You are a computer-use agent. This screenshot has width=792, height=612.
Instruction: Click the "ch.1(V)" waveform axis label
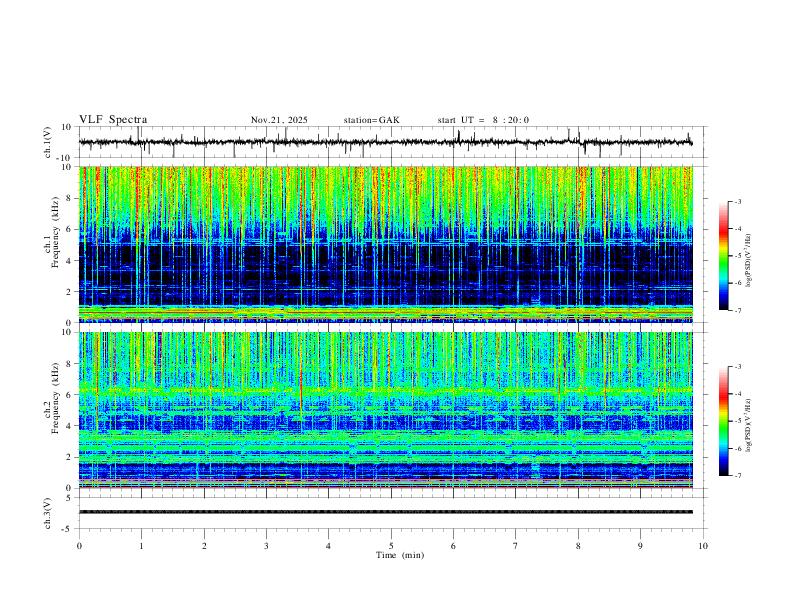coord(48,142)
